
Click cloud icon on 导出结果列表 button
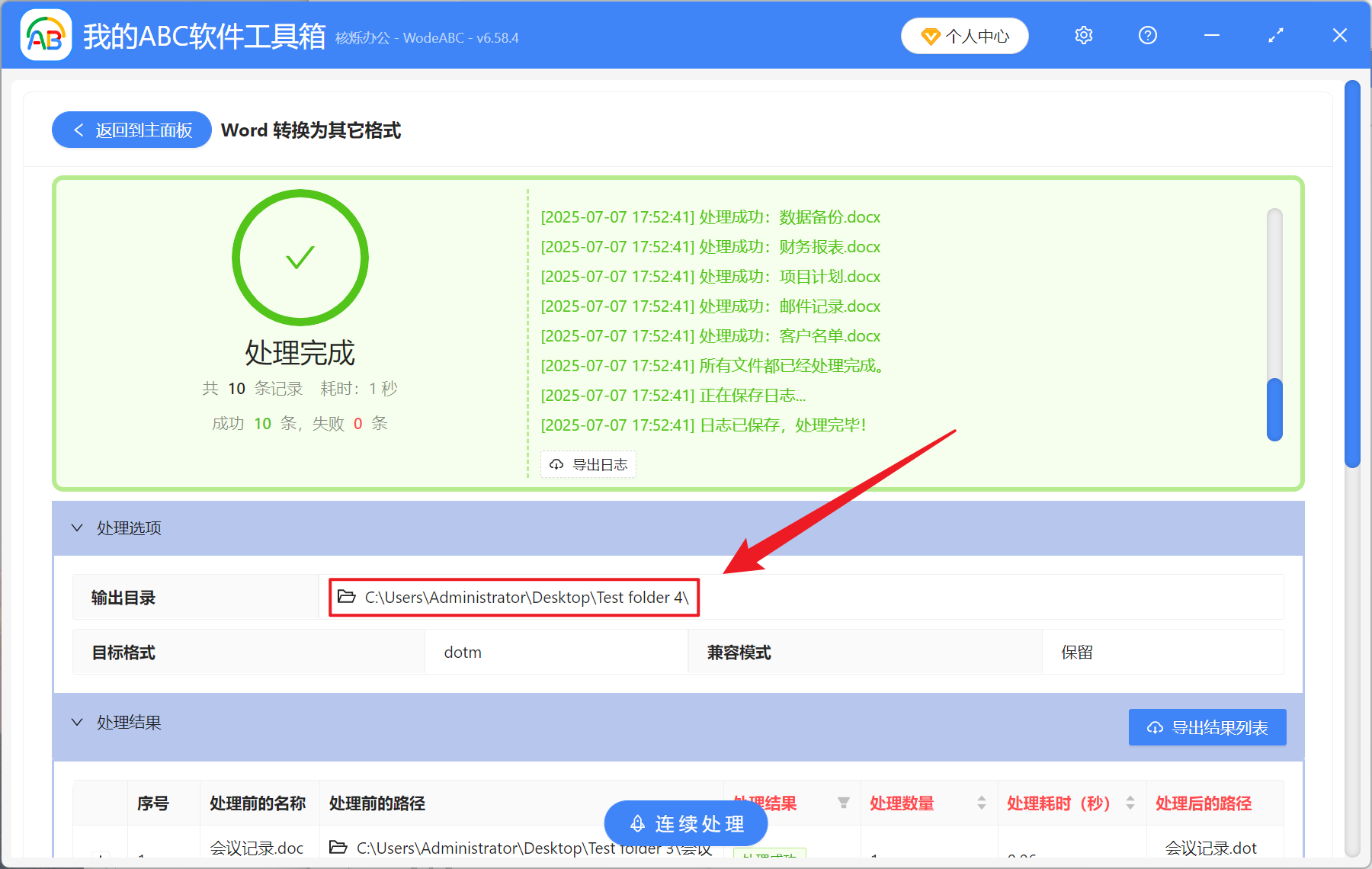click(1155, 727)
